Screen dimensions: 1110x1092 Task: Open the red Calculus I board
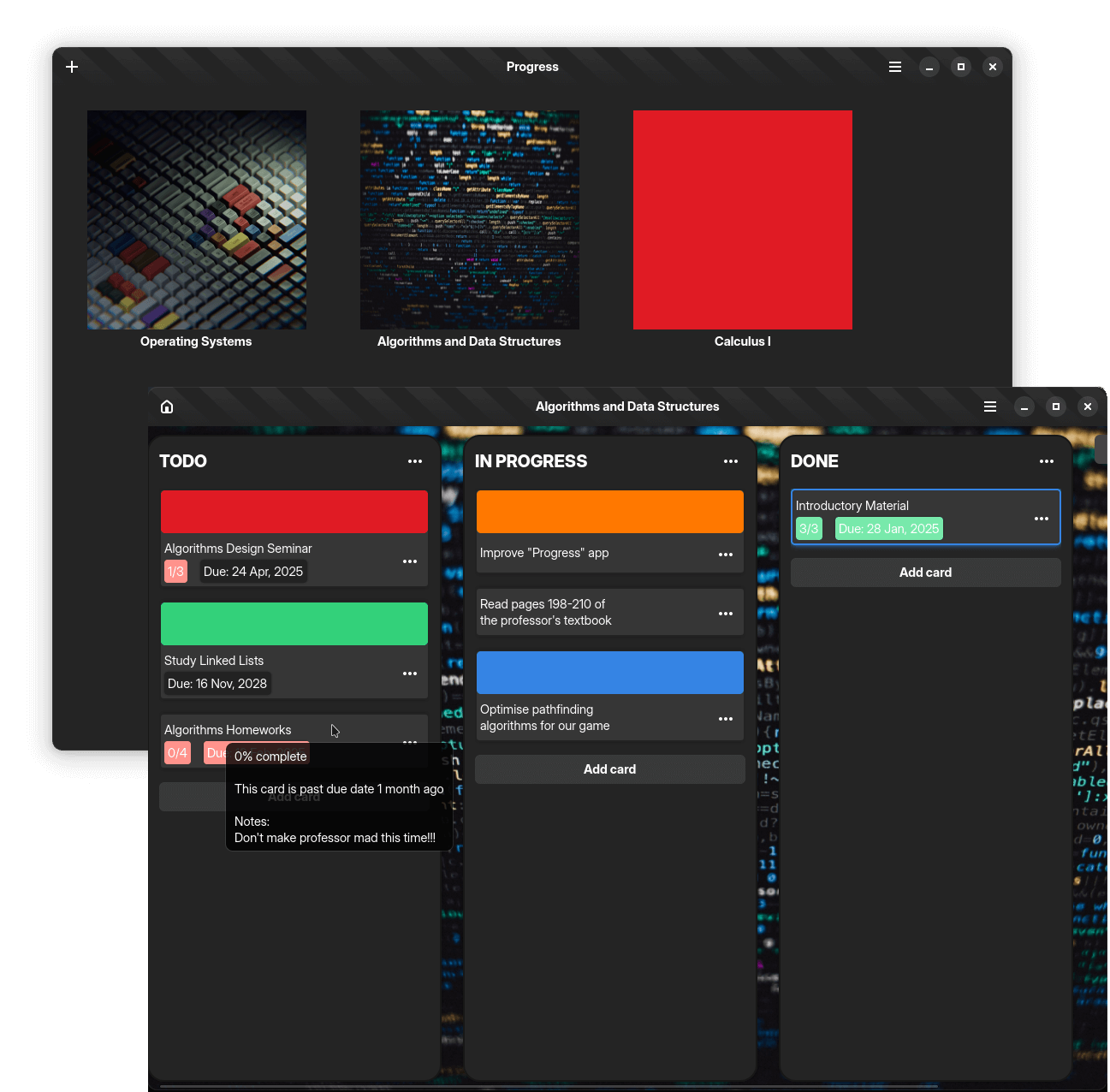(742, 220)
